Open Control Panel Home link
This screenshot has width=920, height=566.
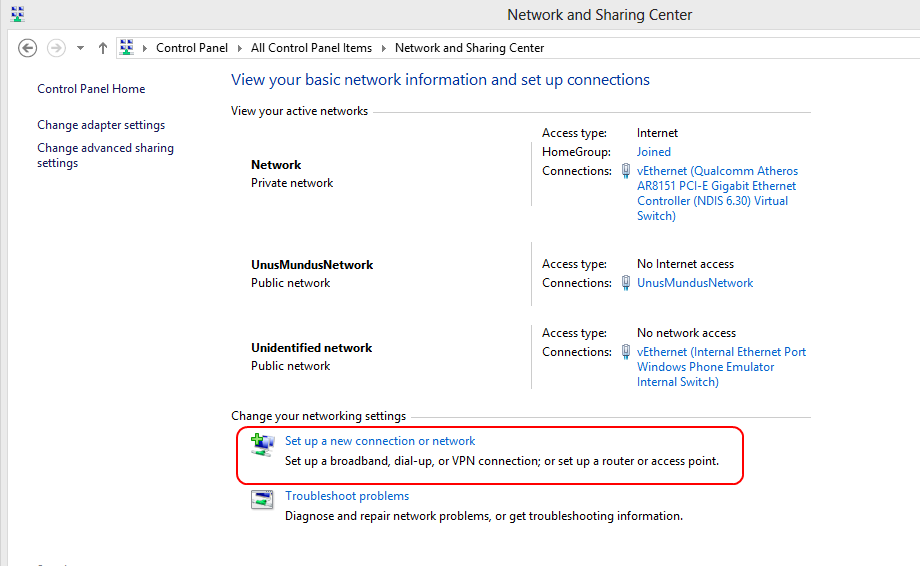pyautogui.click(x=91, y=89)
